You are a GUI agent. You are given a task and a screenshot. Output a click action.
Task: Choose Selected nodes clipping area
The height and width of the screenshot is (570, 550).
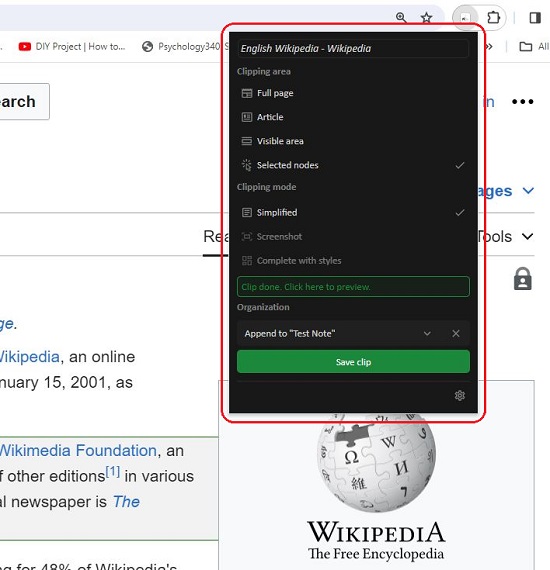353,165
